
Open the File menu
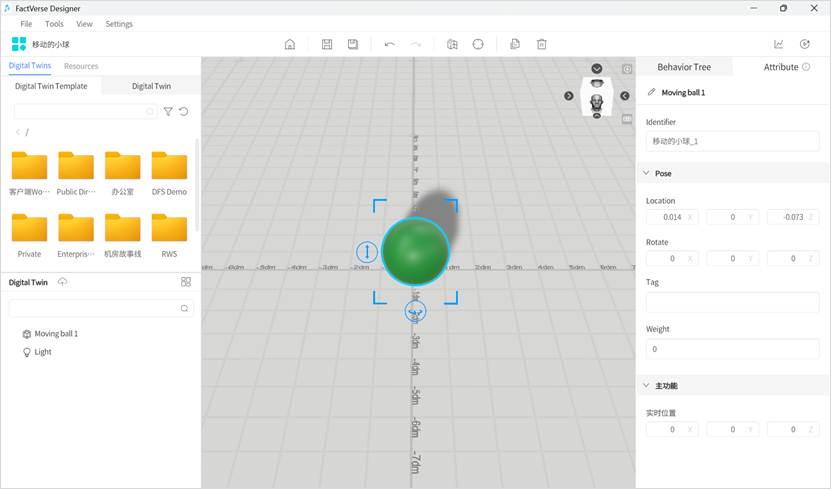pyautogui.click(x=26, y=24)
